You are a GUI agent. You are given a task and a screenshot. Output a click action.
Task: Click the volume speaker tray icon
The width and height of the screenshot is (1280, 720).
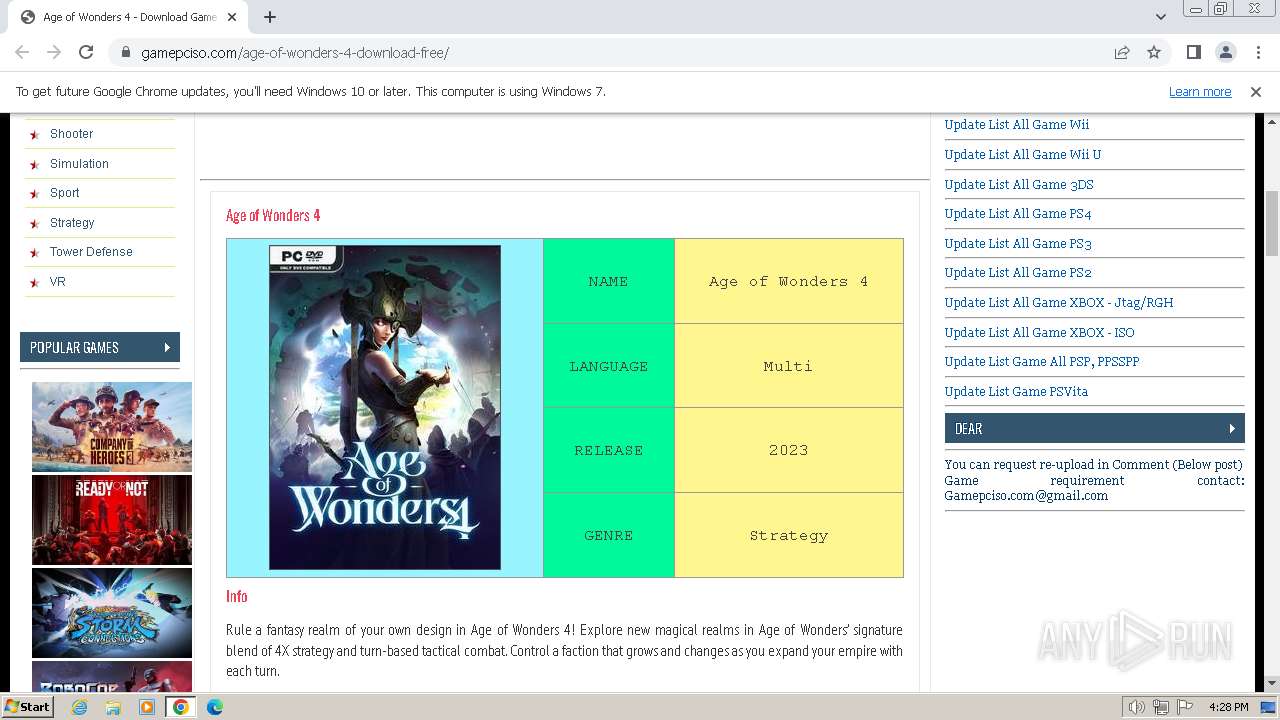[x=1137, y=707]
